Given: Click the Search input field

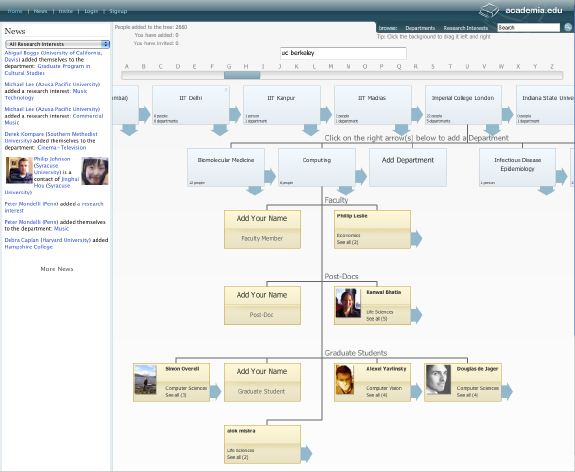Looking at the screenshot, I should click(x=528, y=28).
